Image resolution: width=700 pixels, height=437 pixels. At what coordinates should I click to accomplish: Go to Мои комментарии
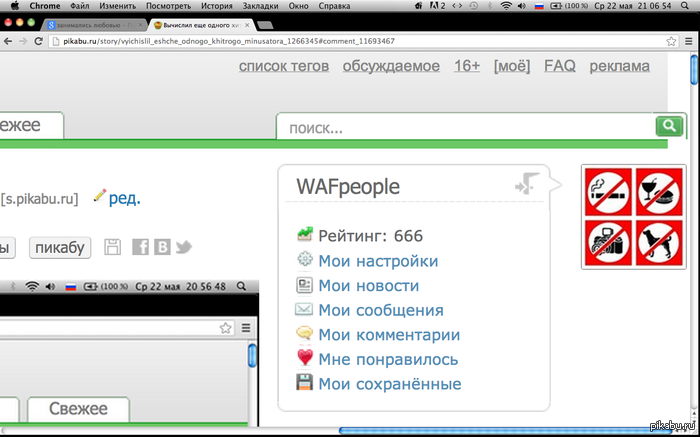pyautogui.click(x=389, y=335)
